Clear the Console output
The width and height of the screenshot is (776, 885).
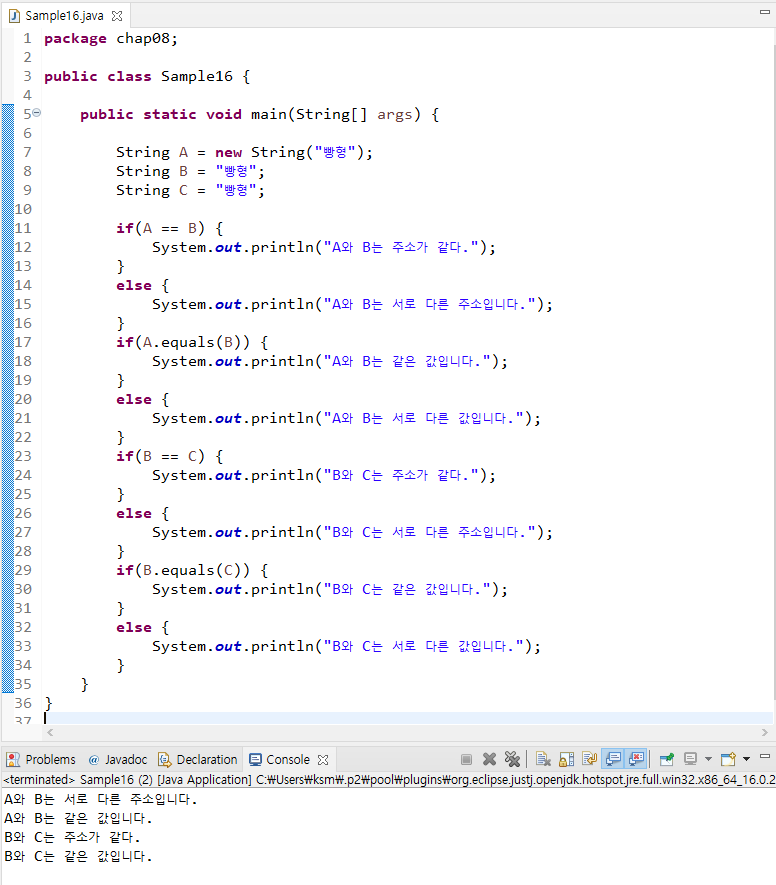(543, 759)
